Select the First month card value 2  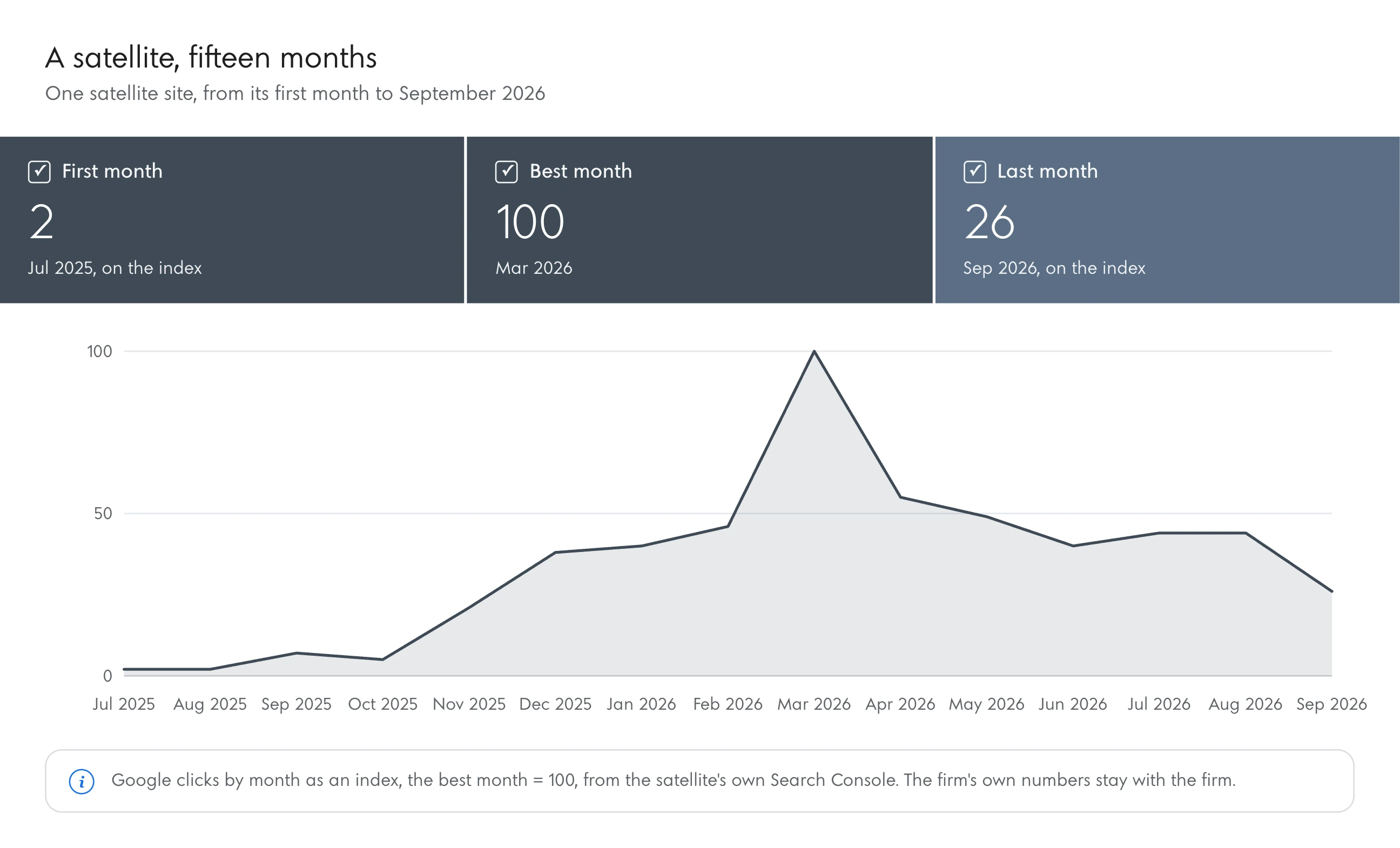pyautogui.click(x=42, y=221)
